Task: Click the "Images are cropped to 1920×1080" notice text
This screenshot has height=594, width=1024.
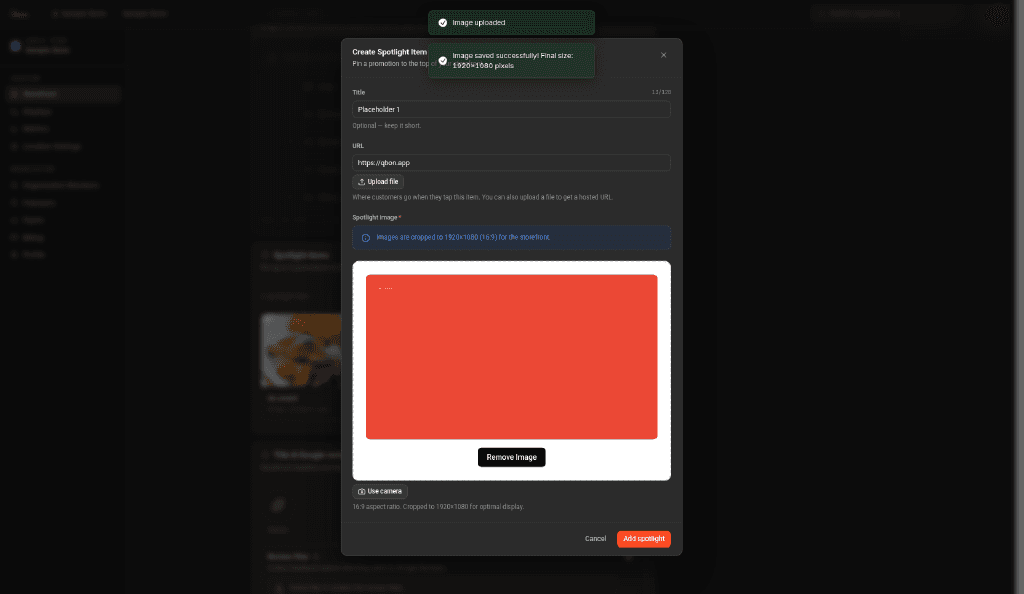Action: coord(463,238)
